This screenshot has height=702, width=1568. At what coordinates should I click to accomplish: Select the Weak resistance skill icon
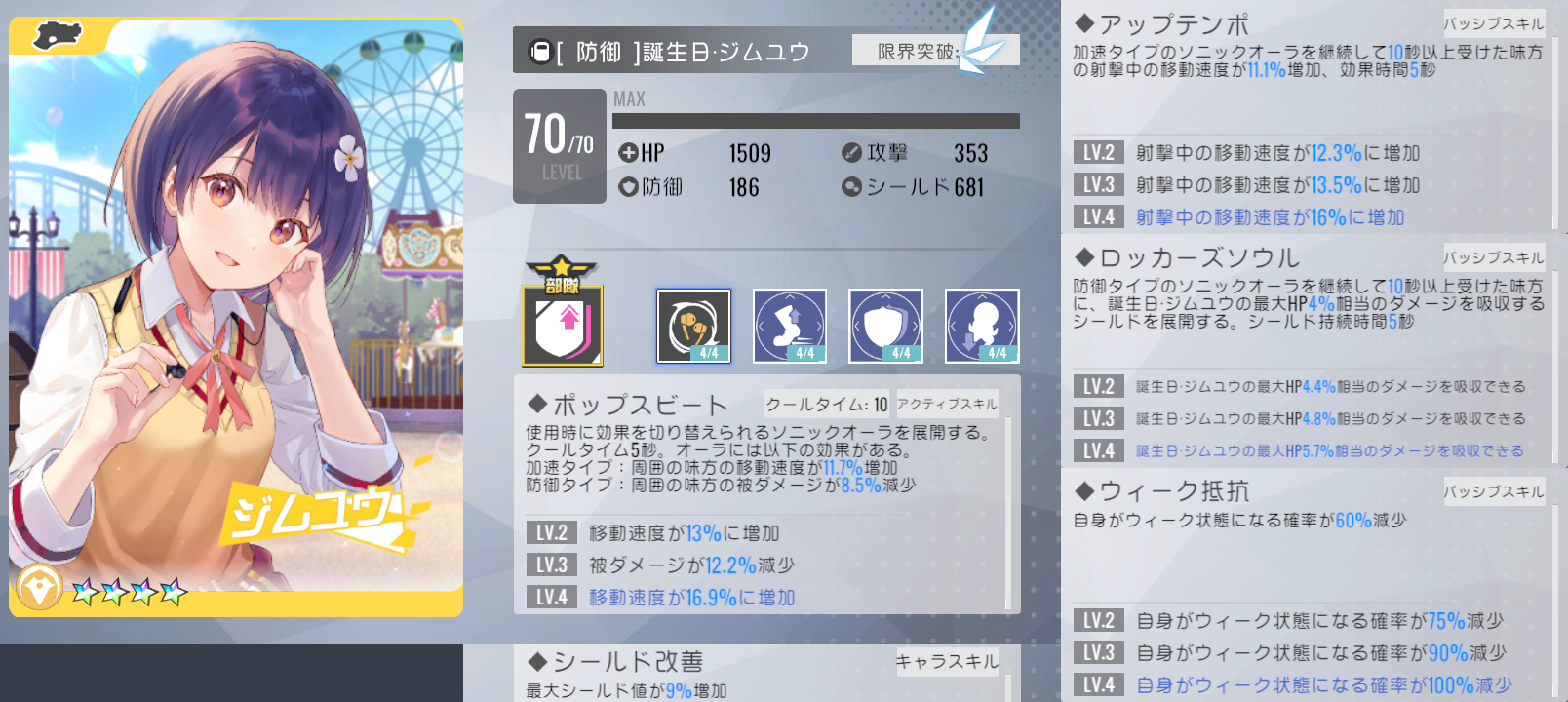982,326
